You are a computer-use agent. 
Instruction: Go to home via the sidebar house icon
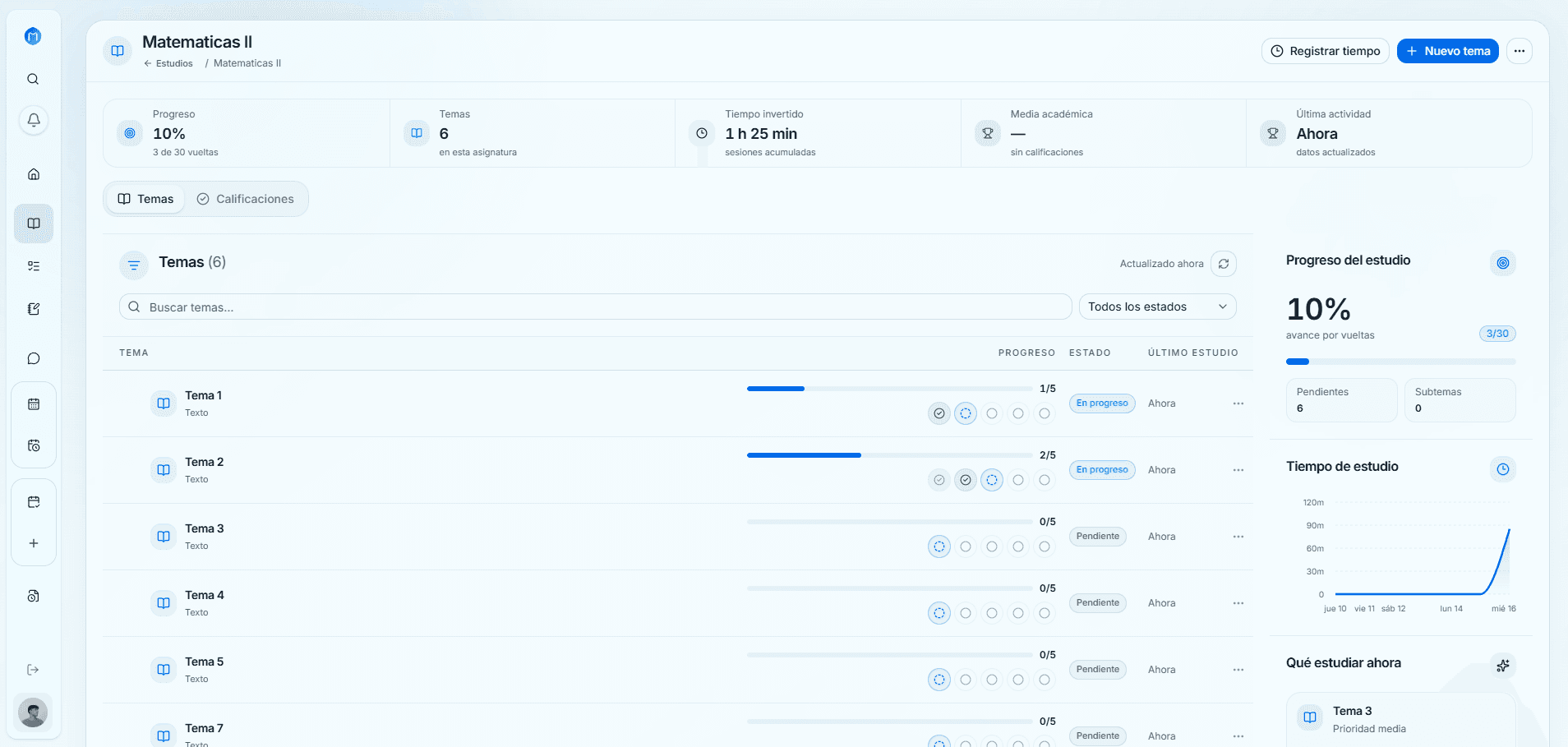[34, 174]
